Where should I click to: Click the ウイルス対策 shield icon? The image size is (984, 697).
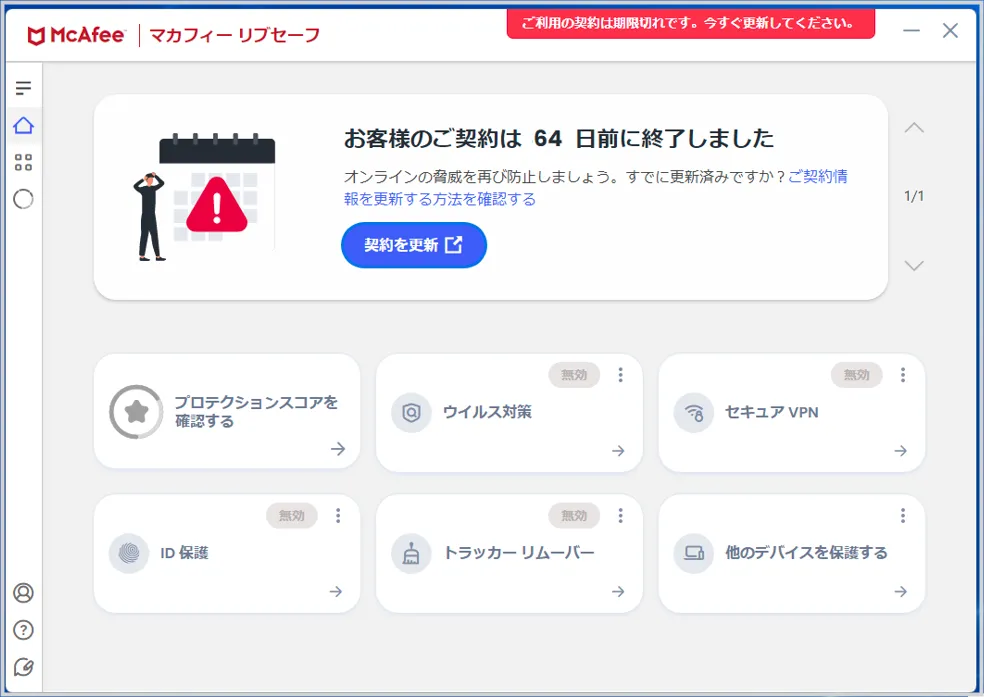(x=411, y=412)
